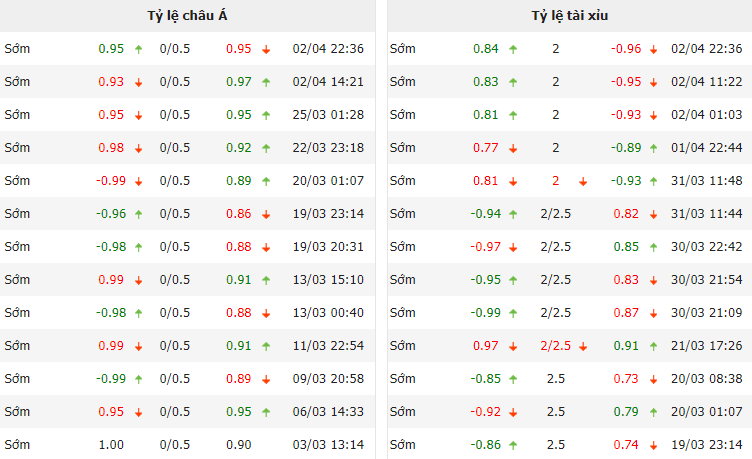This screenshot has width=752, height=459.
Task: Click the down arrow next to 0.86
Action: pos(266,214)
